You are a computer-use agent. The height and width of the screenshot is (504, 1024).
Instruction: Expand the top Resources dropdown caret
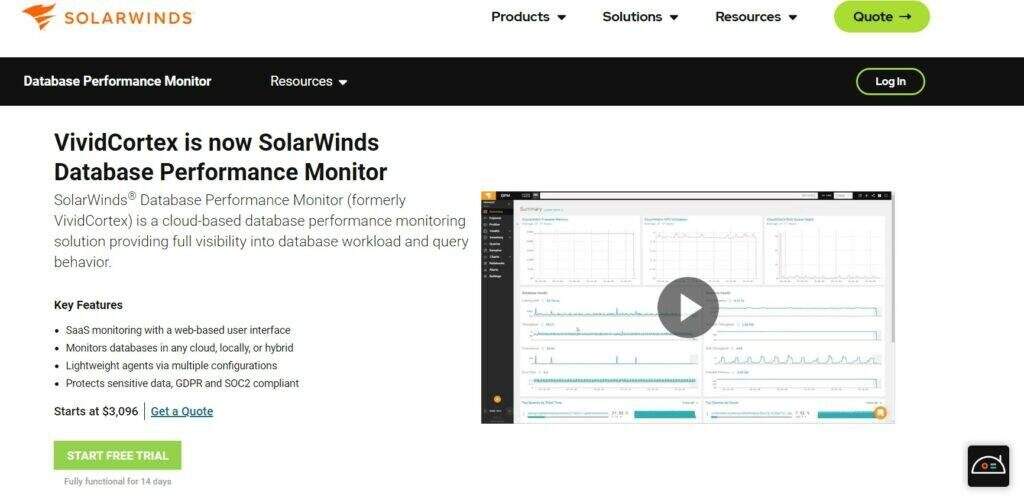click(793, 18)
